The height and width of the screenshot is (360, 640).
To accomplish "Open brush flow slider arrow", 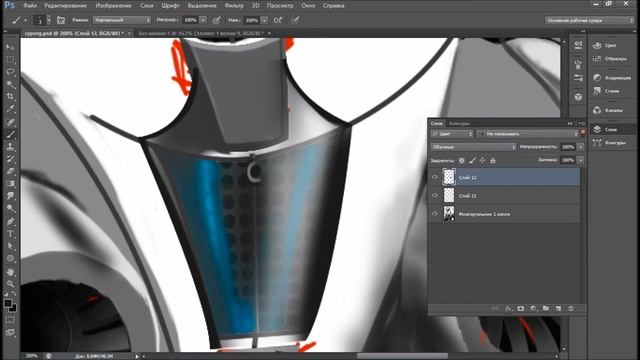I will pos(264,20).
